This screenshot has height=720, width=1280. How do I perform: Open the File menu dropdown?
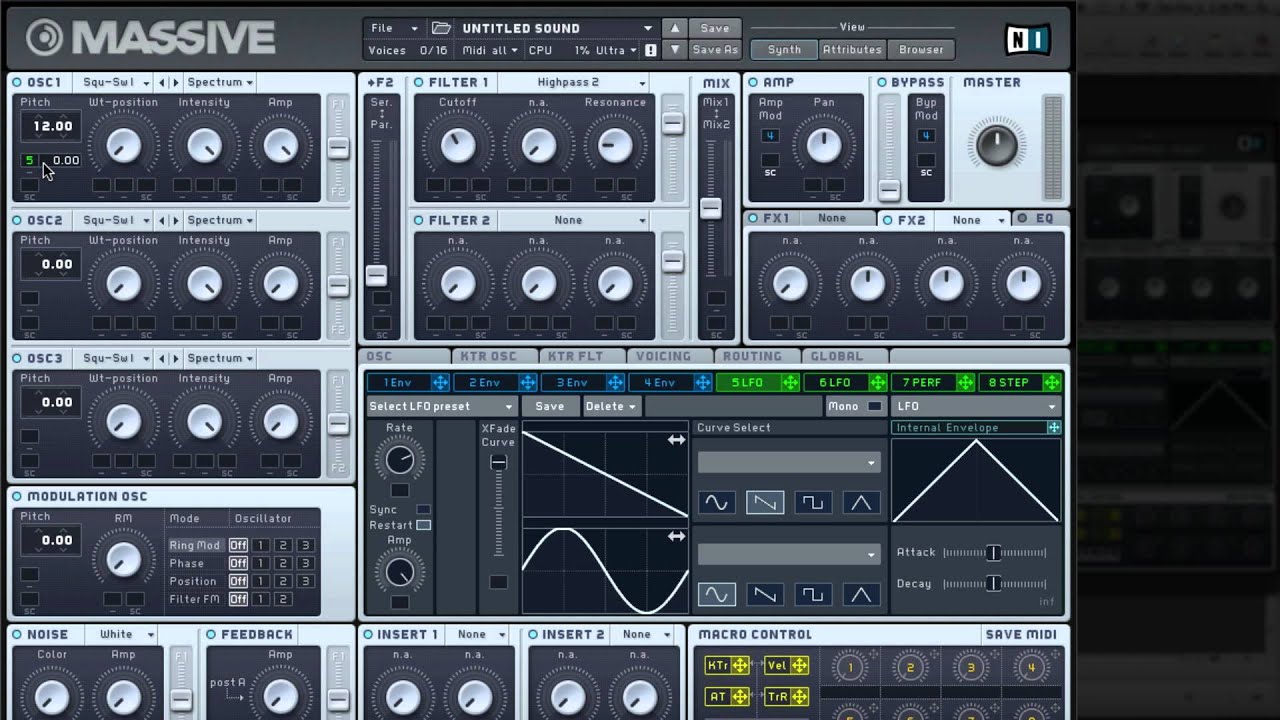tap(394, 28)
